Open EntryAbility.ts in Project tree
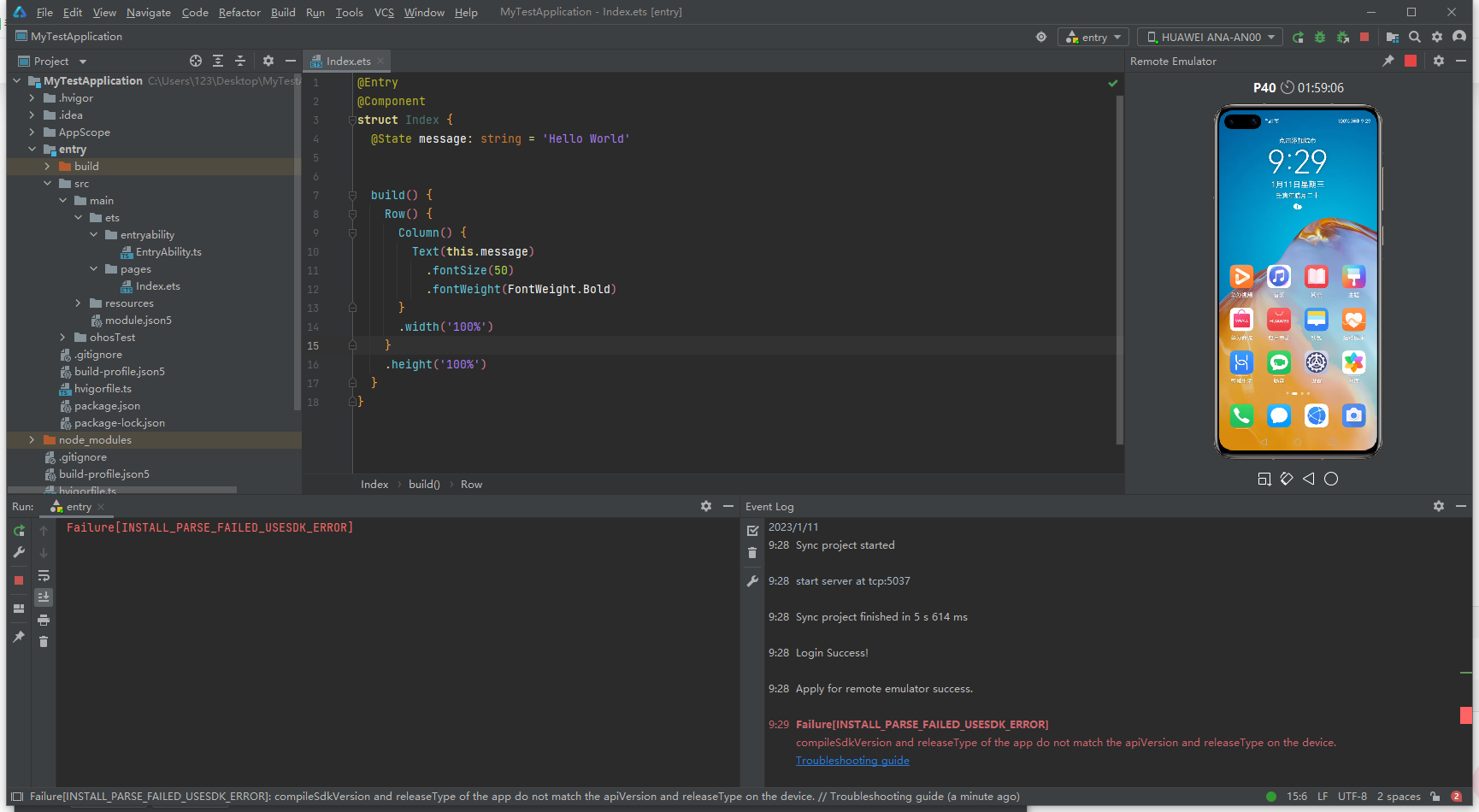 [x=168, y=252]
